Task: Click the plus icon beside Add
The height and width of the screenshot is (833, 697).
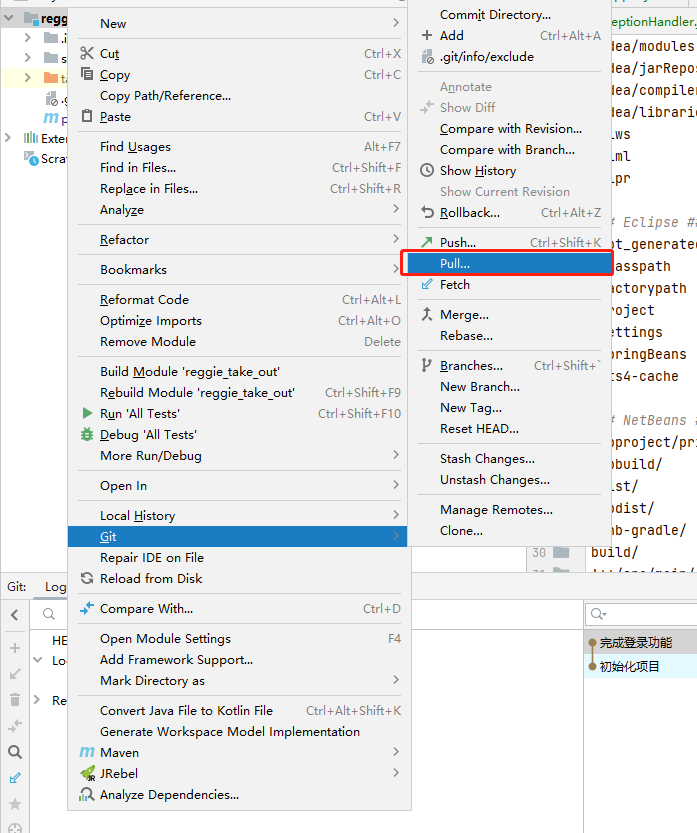Action: [427, 36]
